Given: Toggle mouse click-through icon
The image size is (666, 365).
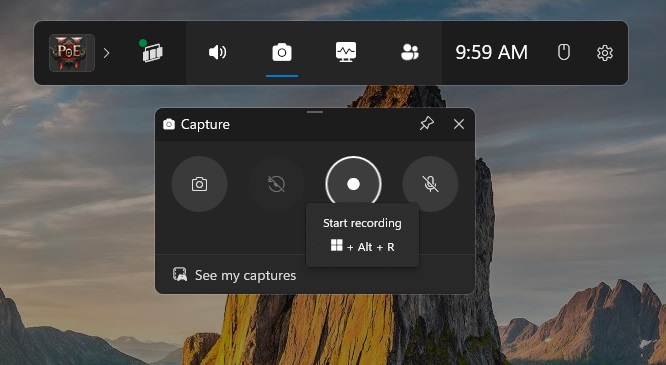Looking at the screenshot, I should point(564,53).
